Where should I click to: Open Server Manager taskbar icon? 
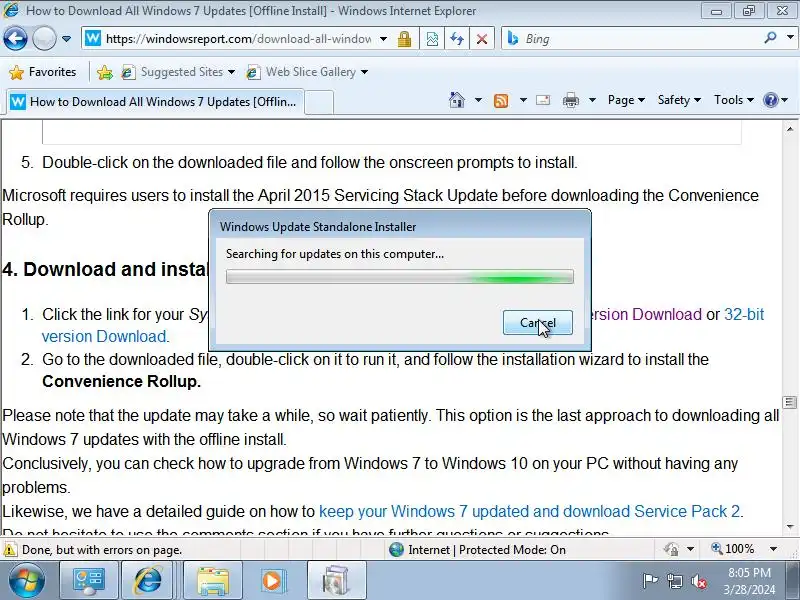pos(89,581)
